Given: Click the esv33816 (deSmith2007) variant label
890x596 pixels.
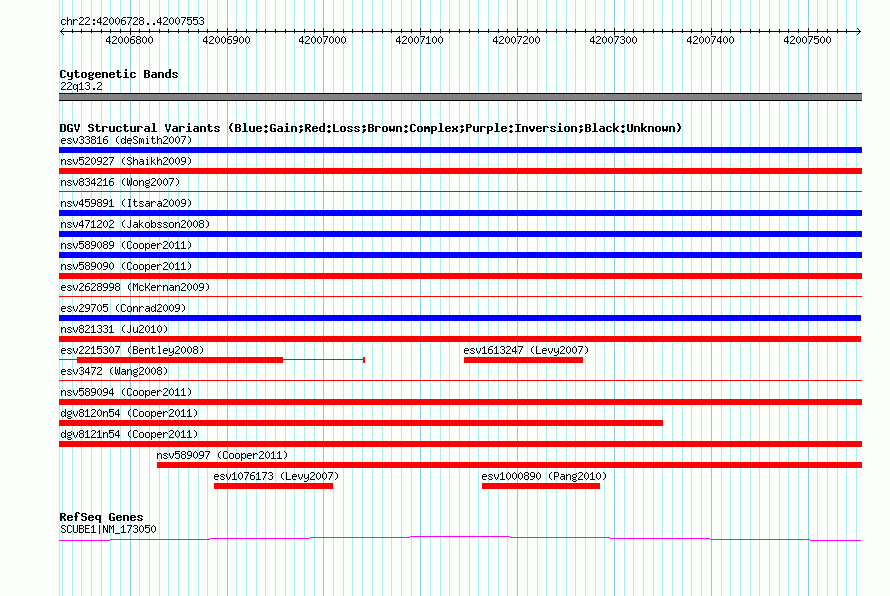Looking at the screenshot, I should coord(126,140).
